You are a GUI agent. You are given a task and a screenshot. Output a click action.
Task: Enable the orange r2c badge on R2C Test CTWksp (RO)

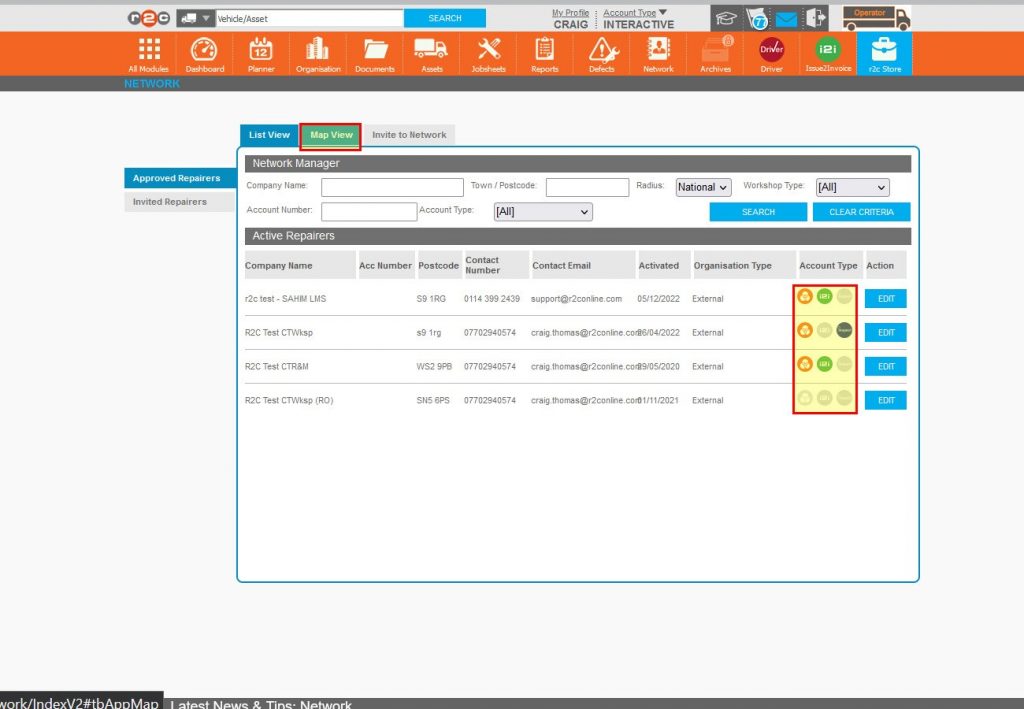point(805,400)
